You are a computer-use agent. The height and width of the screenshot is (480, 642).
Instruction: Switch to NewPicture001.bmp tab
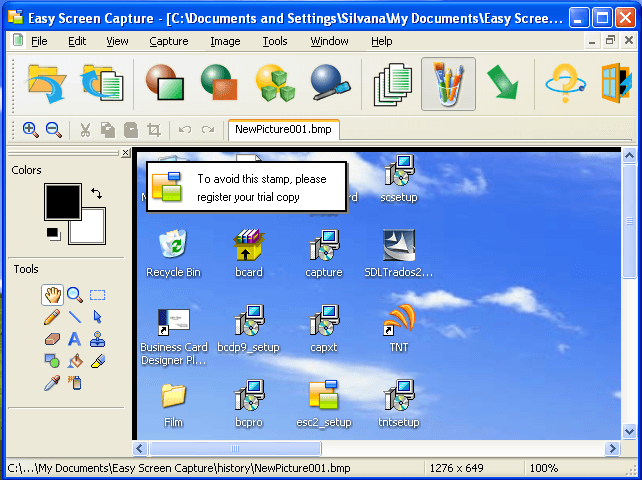click(283, 129)
